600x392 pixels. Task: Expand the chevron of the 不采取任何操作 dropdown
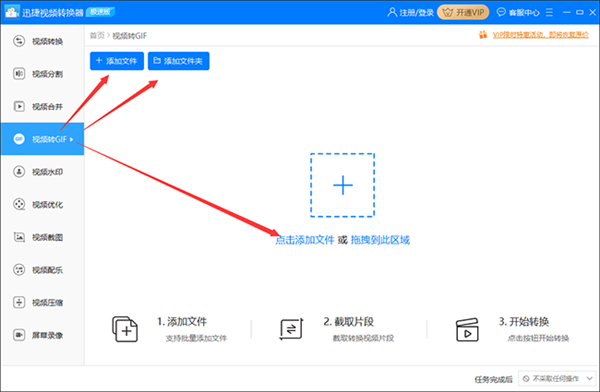pos(589,379)
